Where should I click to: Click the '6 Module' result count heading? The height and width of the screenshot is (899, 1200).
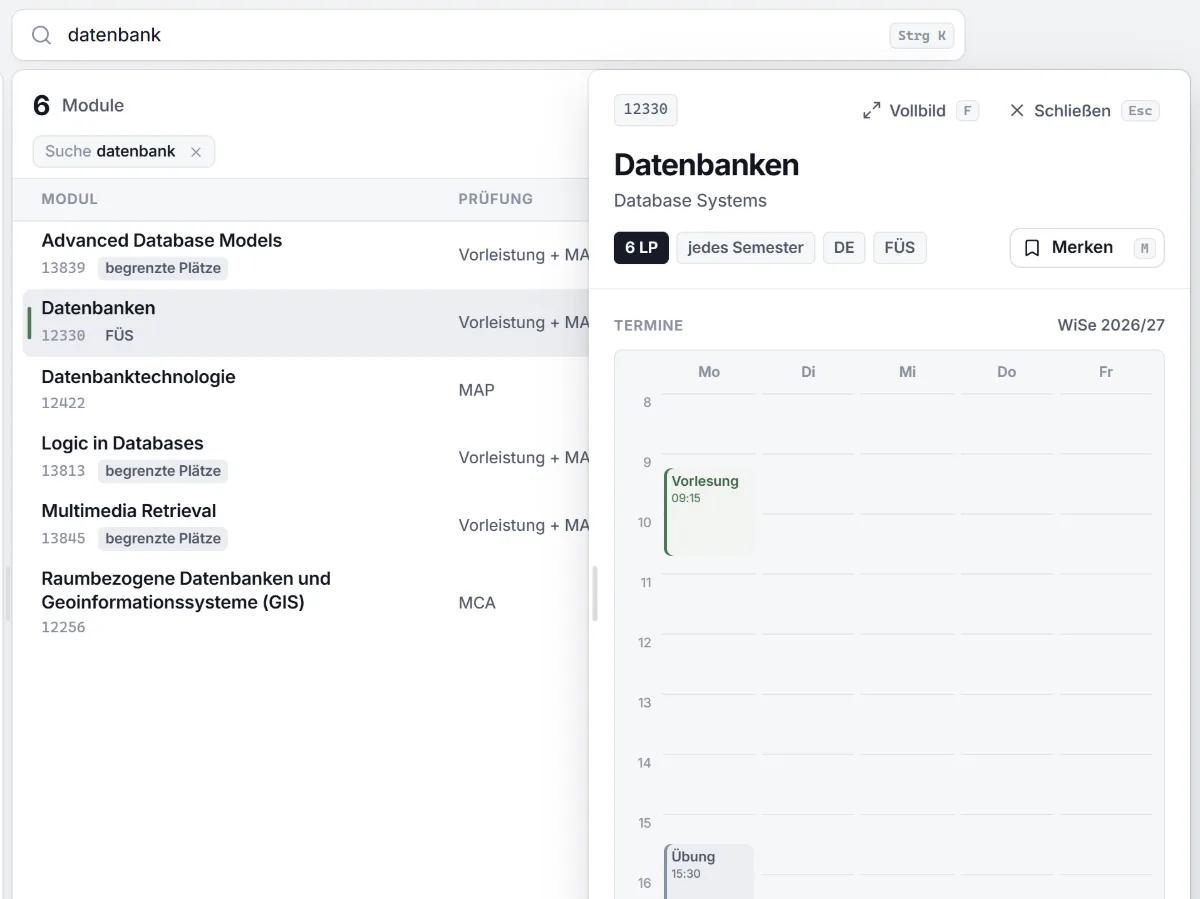pyautogui.click(x=79, y=105)
